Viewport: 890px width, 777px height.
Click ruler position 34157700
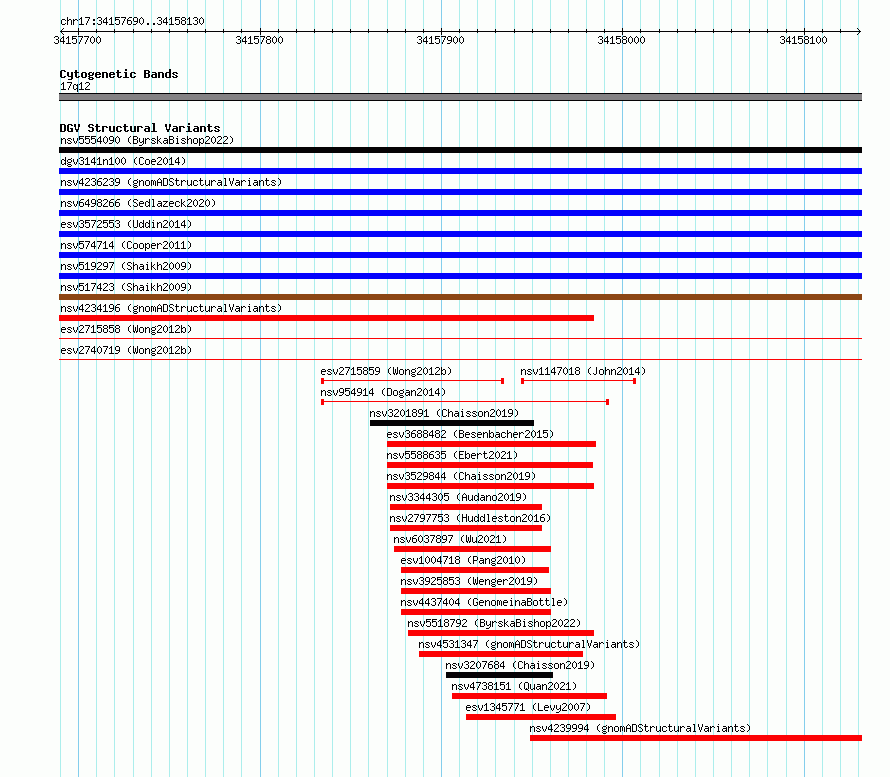click(x=78, y=40)
